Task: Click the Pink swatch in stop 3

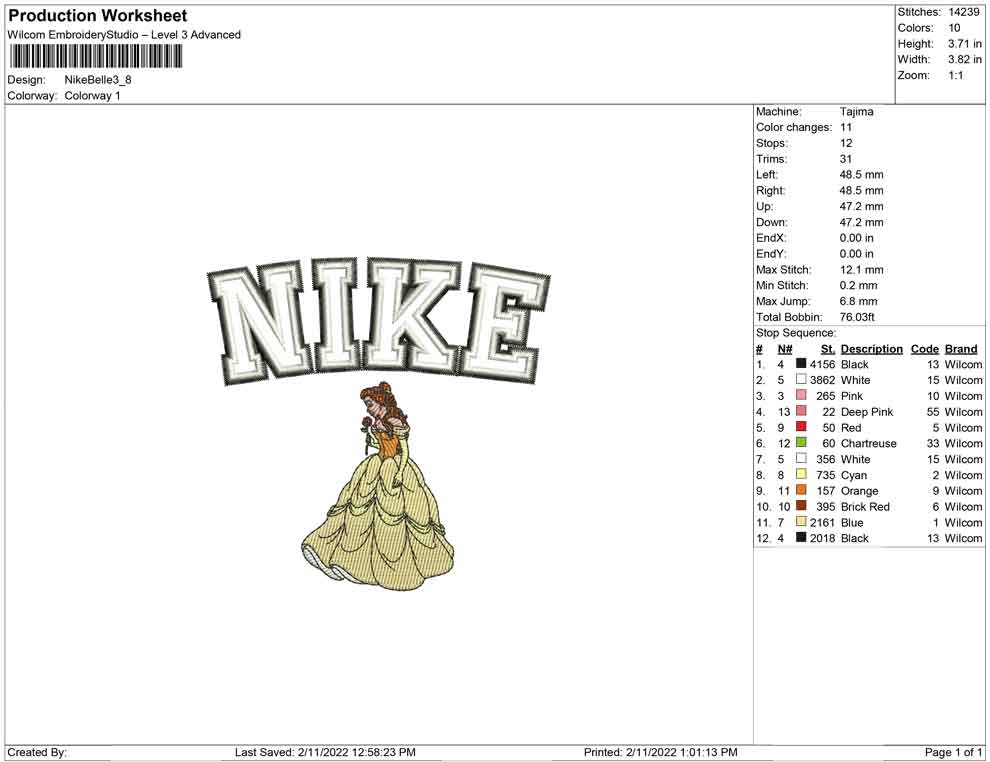Action: pyautogui.click(x=801, y=395)
